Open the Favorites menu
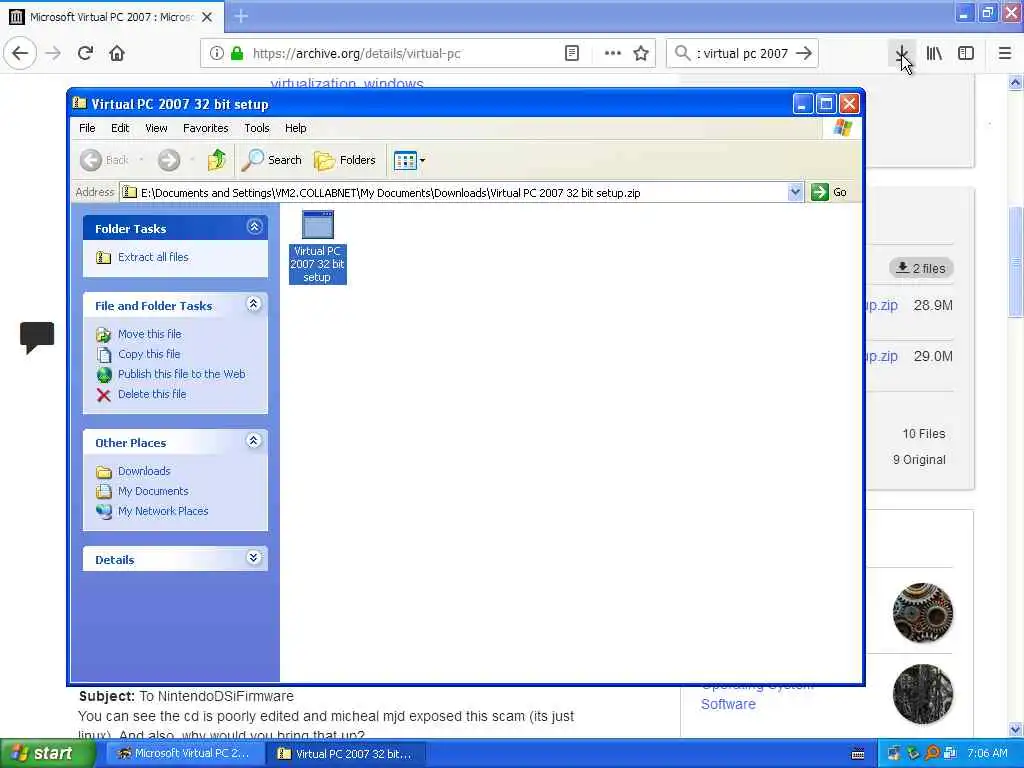This screenshot has width=1024, height=768. [206, 128]
